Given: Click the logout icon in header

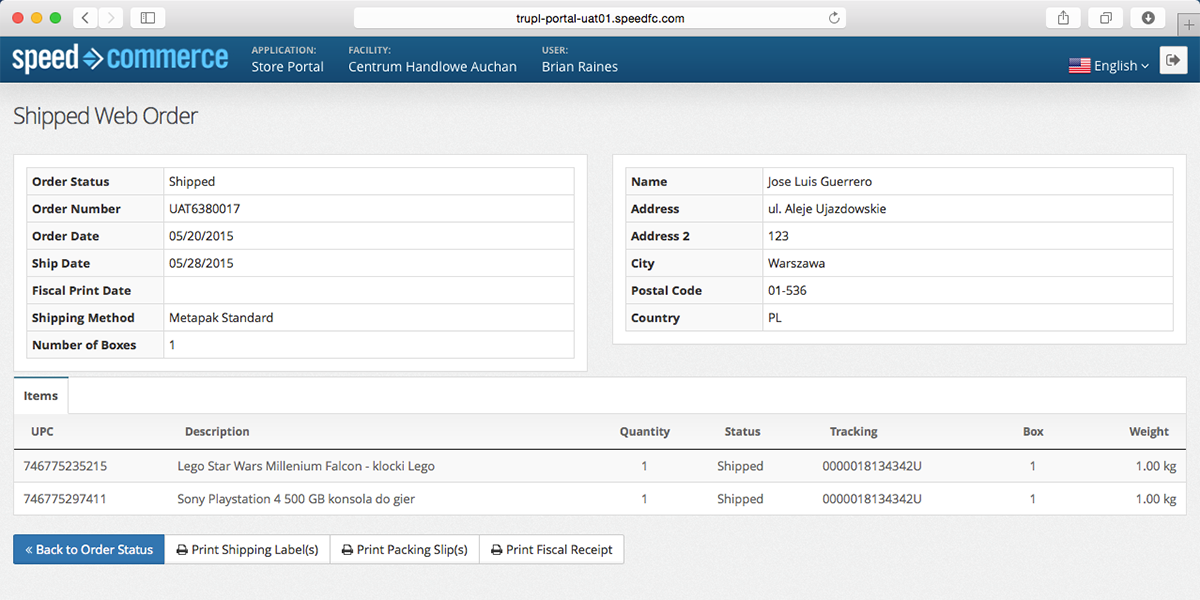Looking at the screenshot, I should click(1172, 61).
